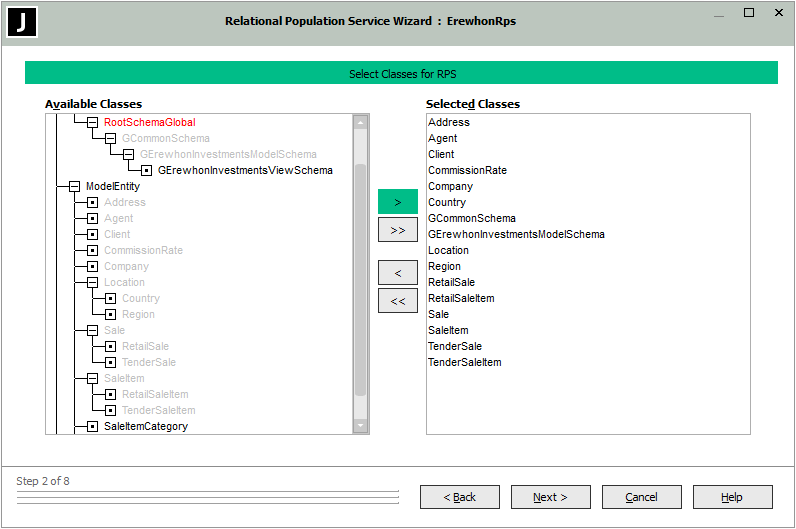
Task: Select SaleItemCategory in Available Classes
Action: tap(146, 427)
